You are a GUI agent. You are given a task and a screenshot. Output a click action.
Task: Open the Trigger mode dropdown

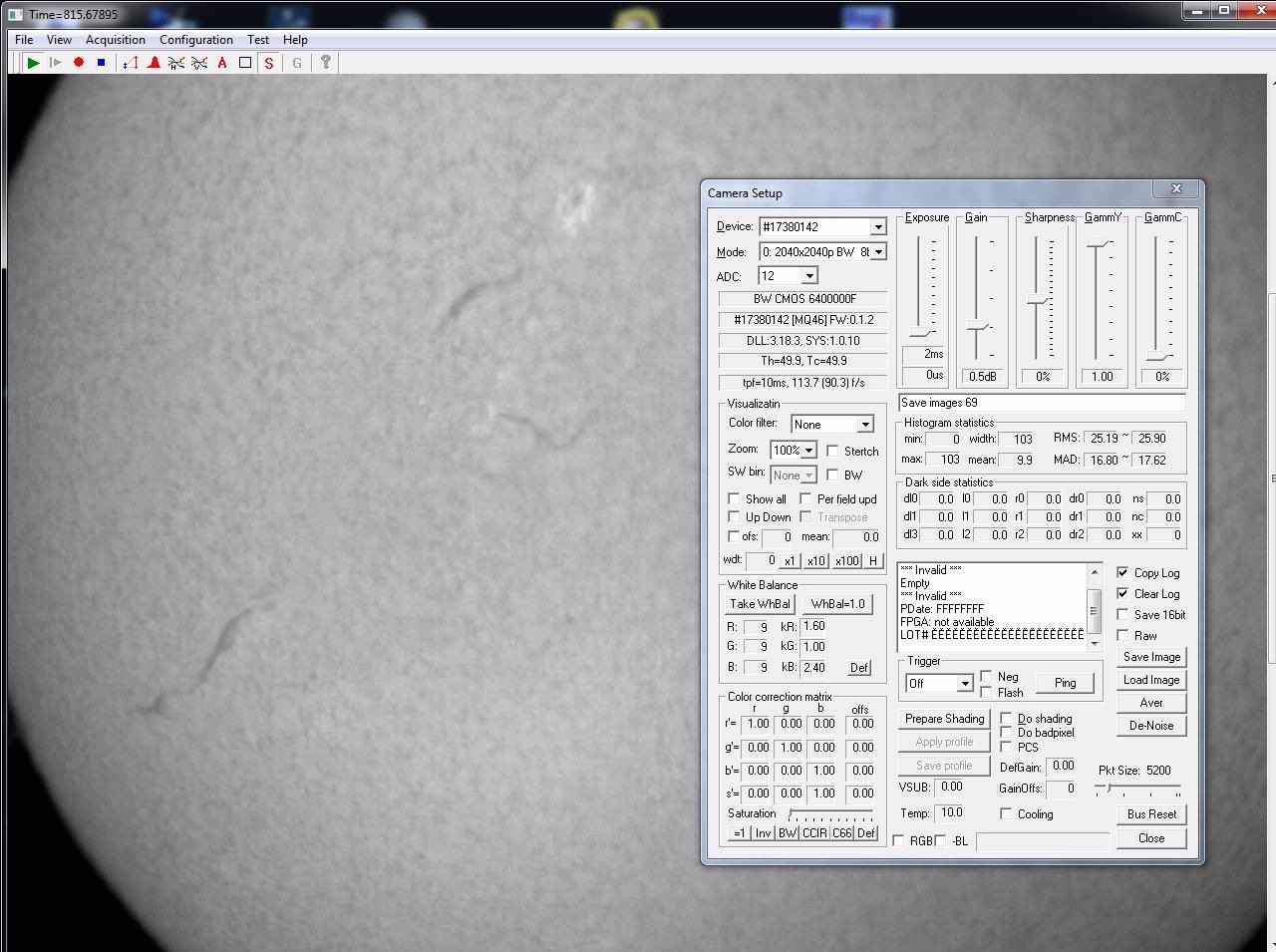pos(964,684)
